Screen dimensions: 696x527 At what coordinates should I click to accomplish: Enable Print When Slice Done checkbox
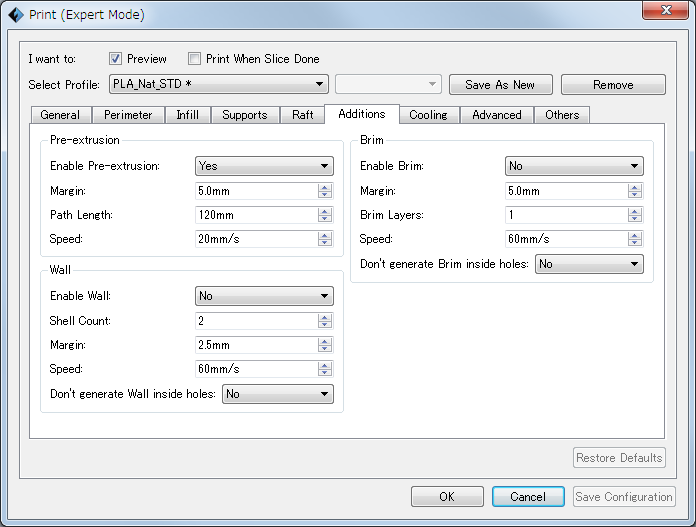click(x=194, y=59)
